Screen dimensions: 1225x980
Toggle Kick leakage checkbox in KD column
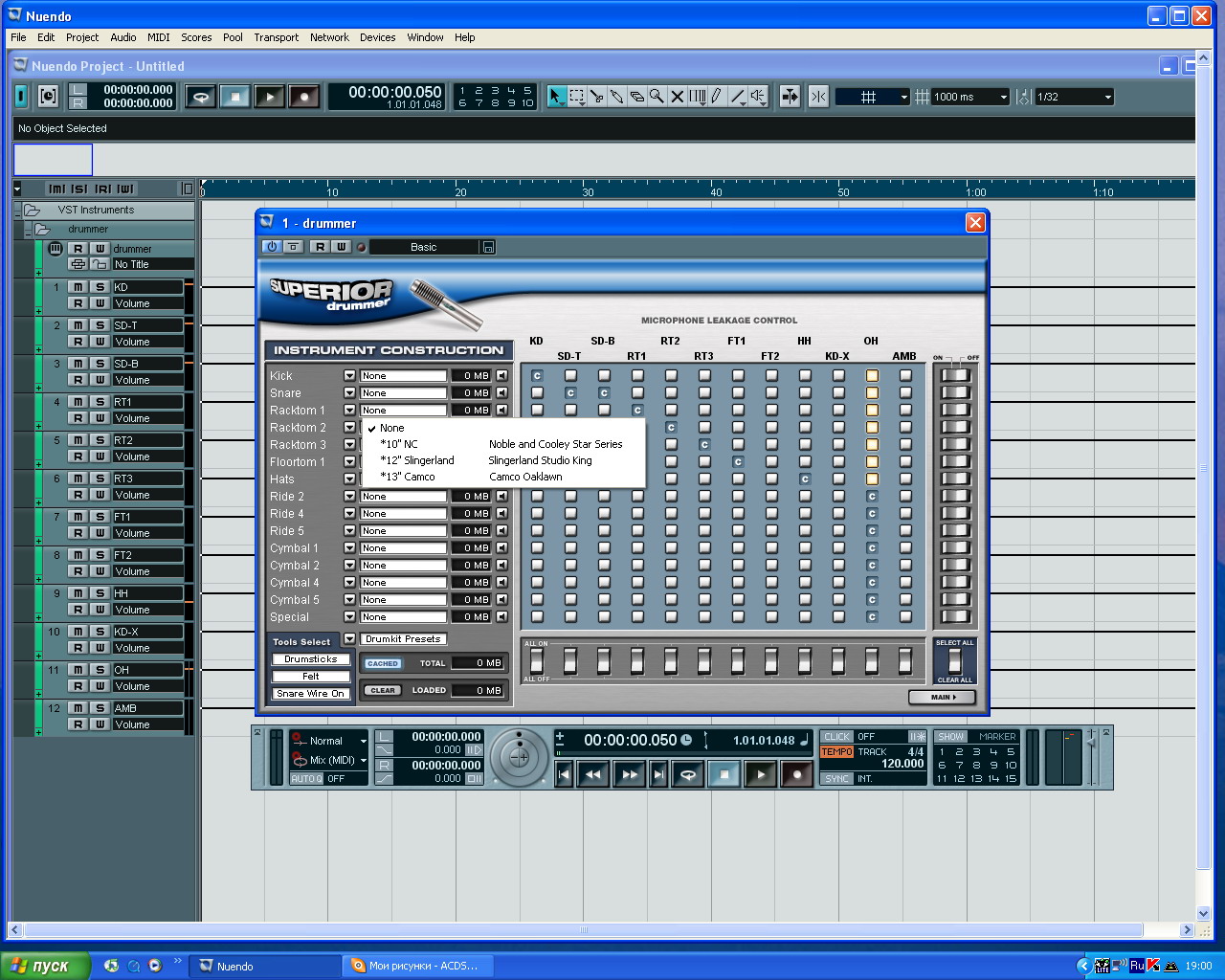coord(537,376)
